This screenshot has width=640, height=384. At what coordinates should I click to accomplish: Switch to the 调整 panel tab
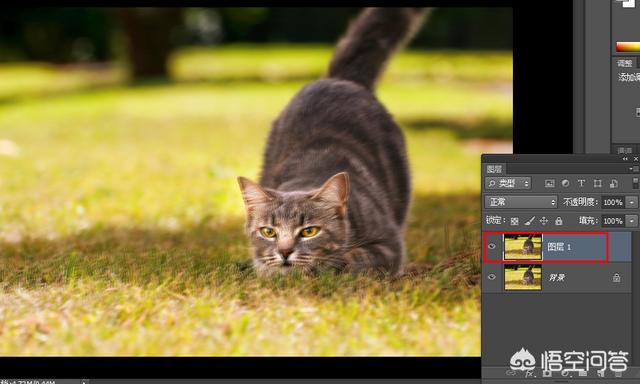624,63
